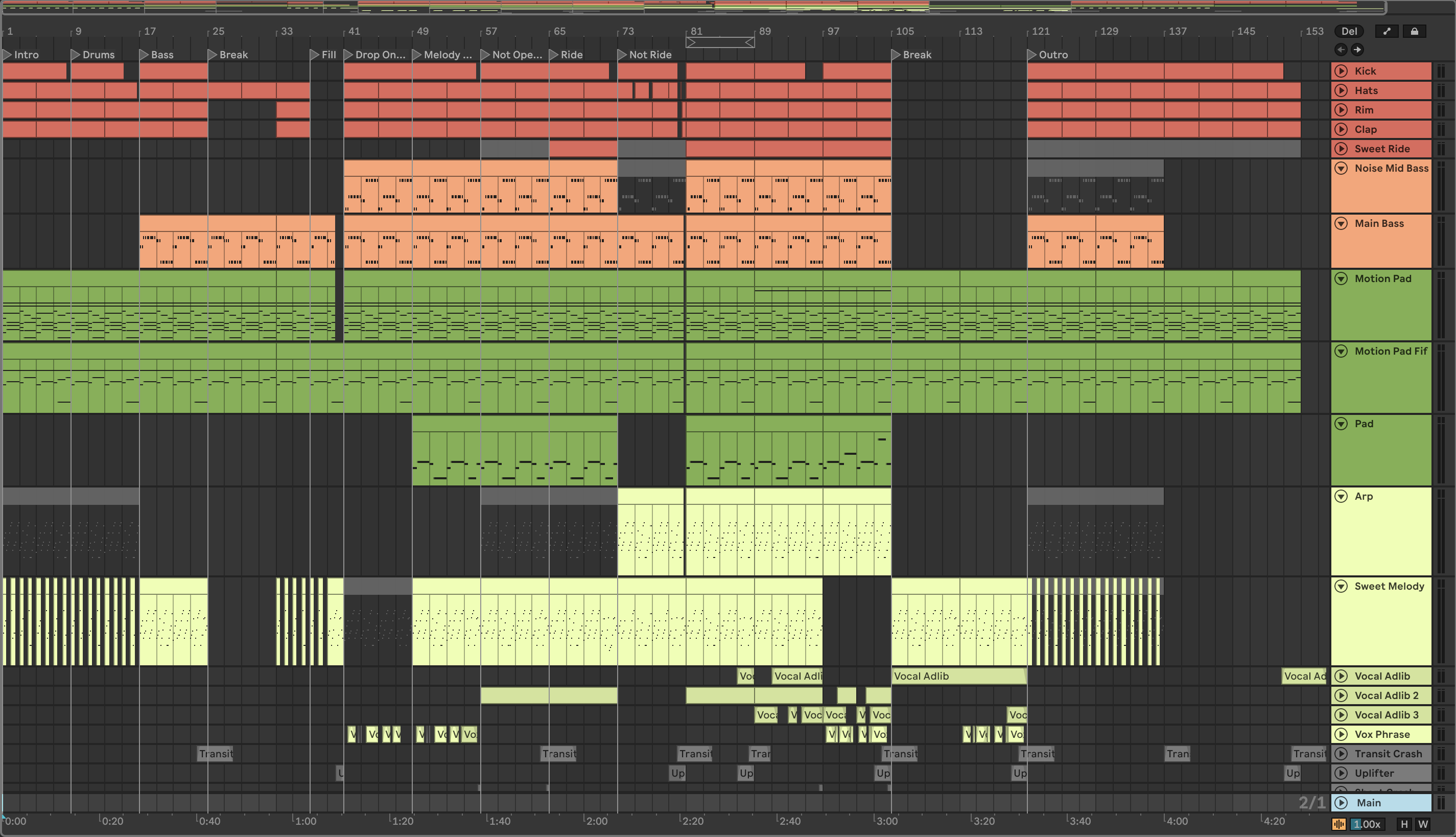The width and height of the screenshot is (1456, 837).
Task: Jump to the Break locator at bar 105
Action: point(912,55)
